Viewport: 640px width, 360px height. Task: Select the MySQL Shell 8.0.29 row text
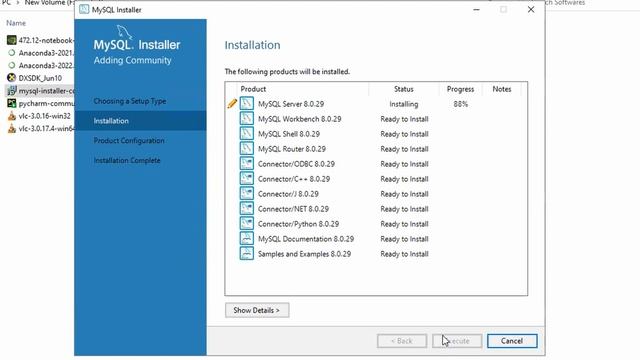(289, 134)
